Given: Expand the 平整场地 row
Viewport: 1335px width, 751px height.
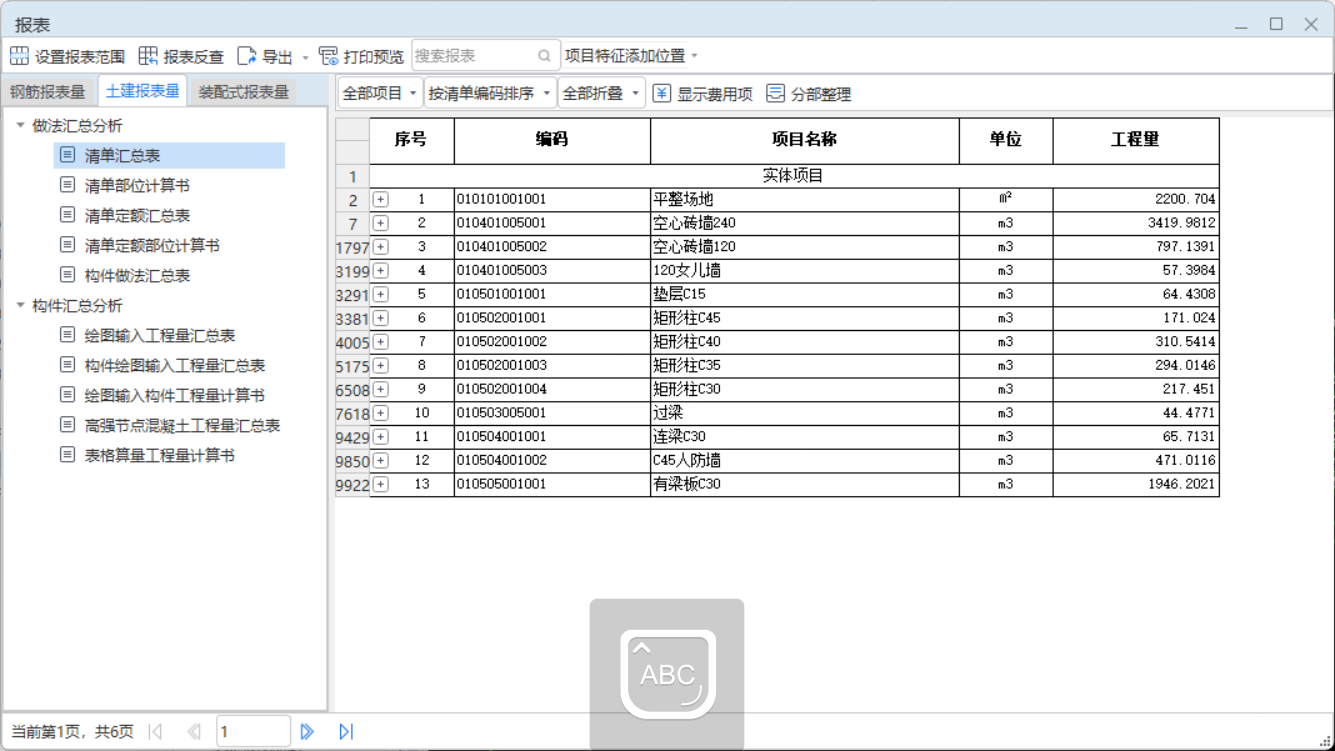Looking at the screenshot, I should (381, 199).
